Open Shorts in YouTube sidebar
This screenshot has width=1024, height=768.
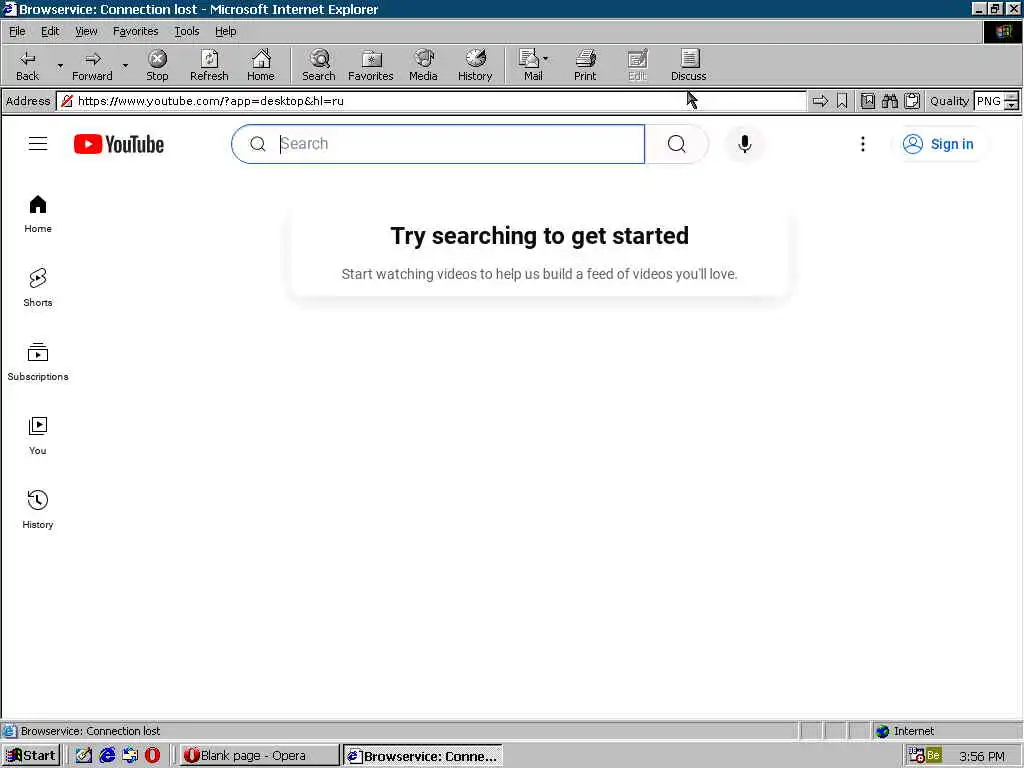pos(38,287)
